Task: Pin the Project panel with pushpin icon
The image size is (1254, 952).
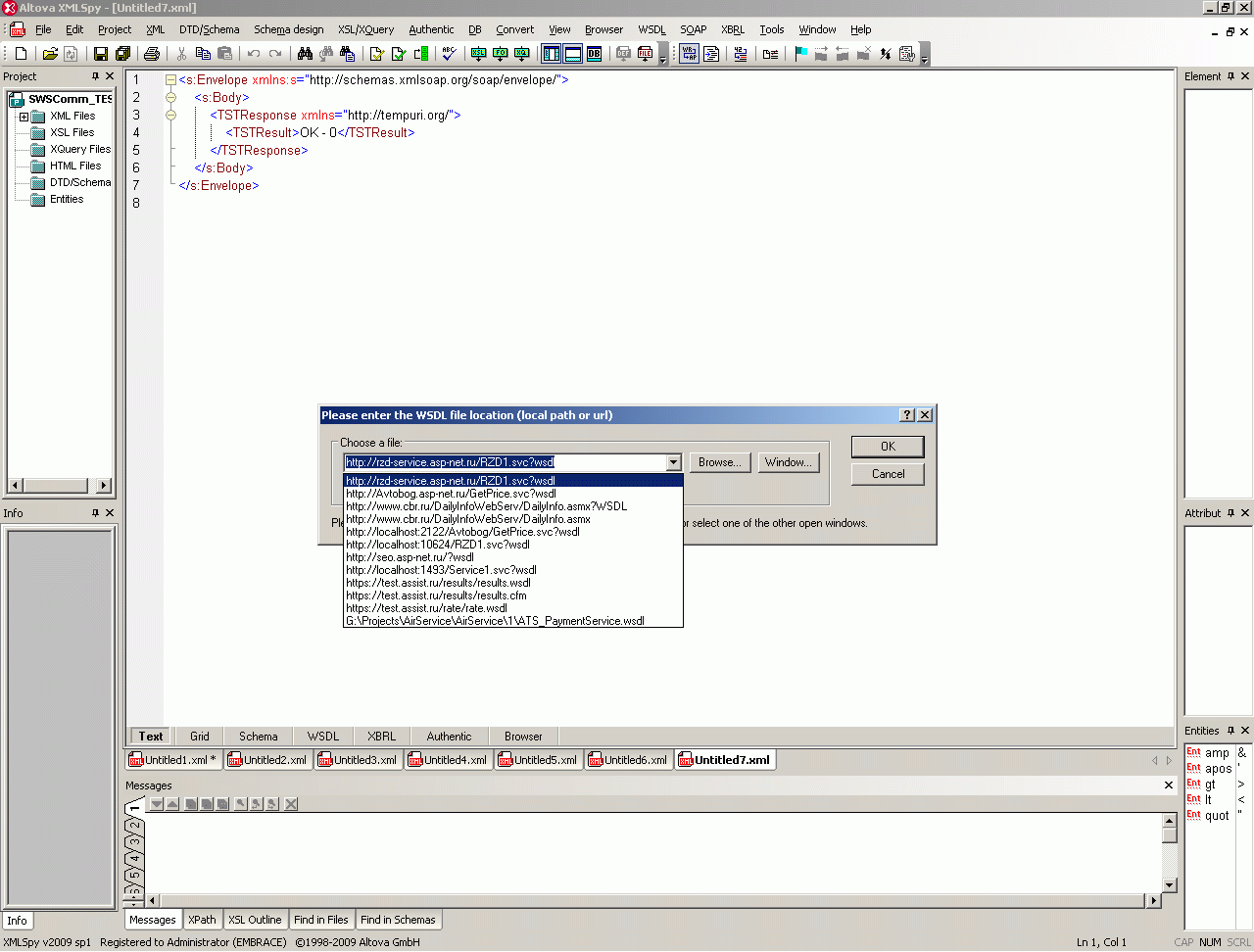Action: point(95,76)
